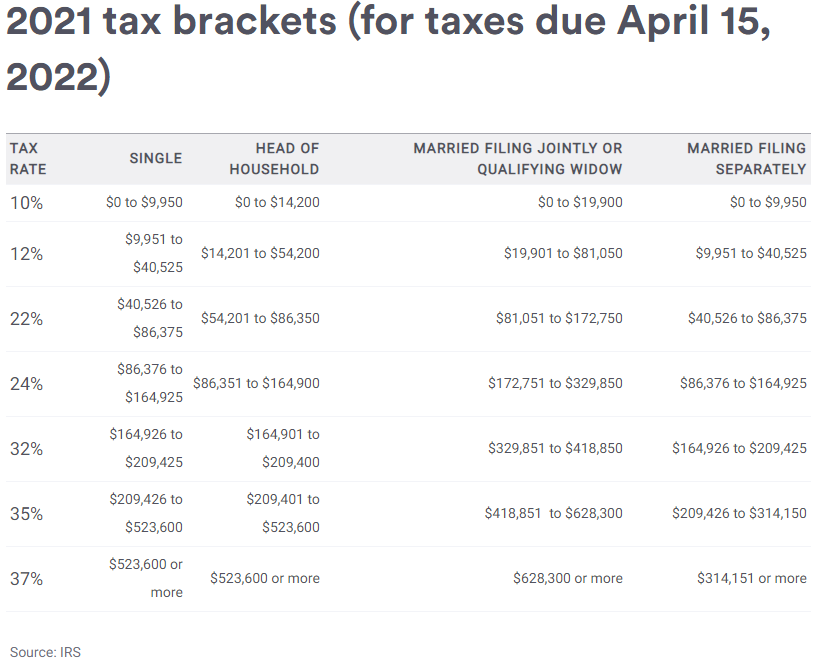The height and width of the screenshot is (668, 819).
Task: Click the $628,300 or more cell
Action: [x=568, y=579]
